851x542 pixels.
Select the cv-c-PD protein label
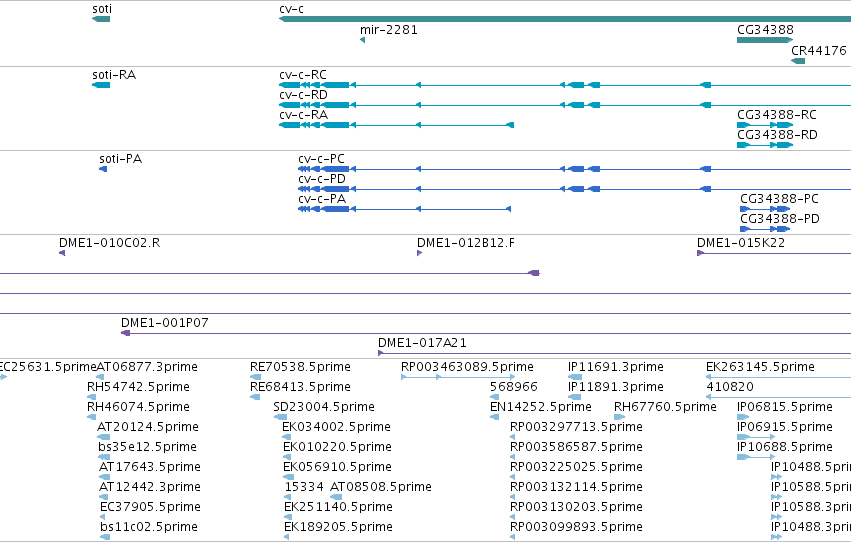(x=322, y=178)
